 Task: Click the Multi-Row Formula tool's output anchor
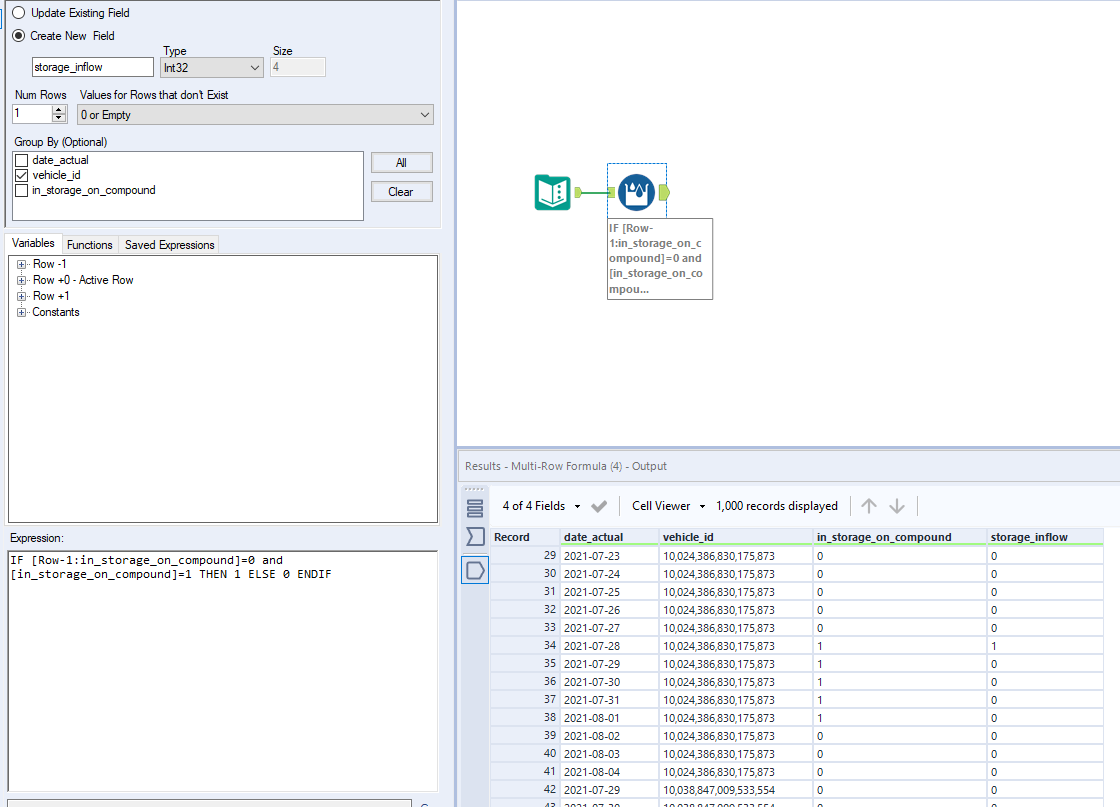coord(664,193)
